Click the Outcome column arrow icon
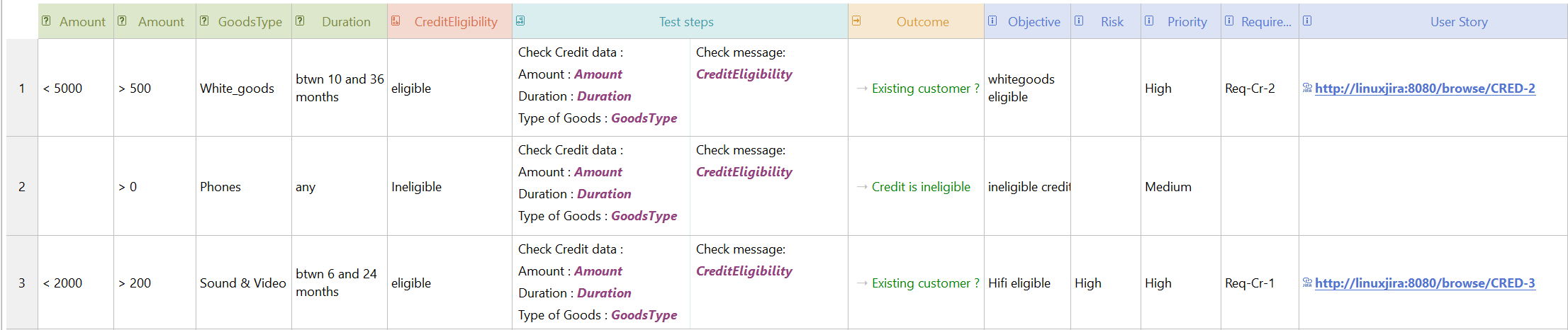This screenshot has height=330, width=1568. point(856,21)
